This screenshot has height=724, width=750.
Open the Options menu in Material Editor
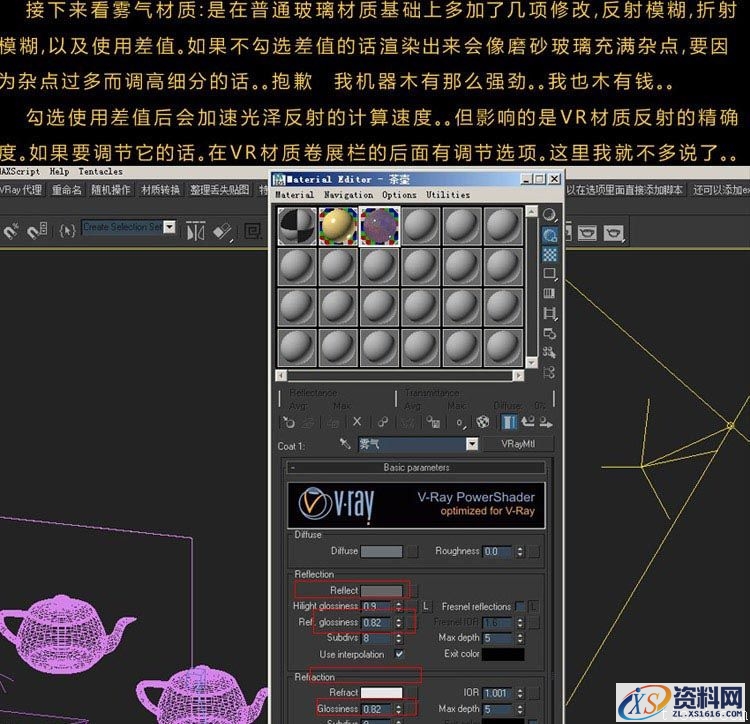(399, 195)
